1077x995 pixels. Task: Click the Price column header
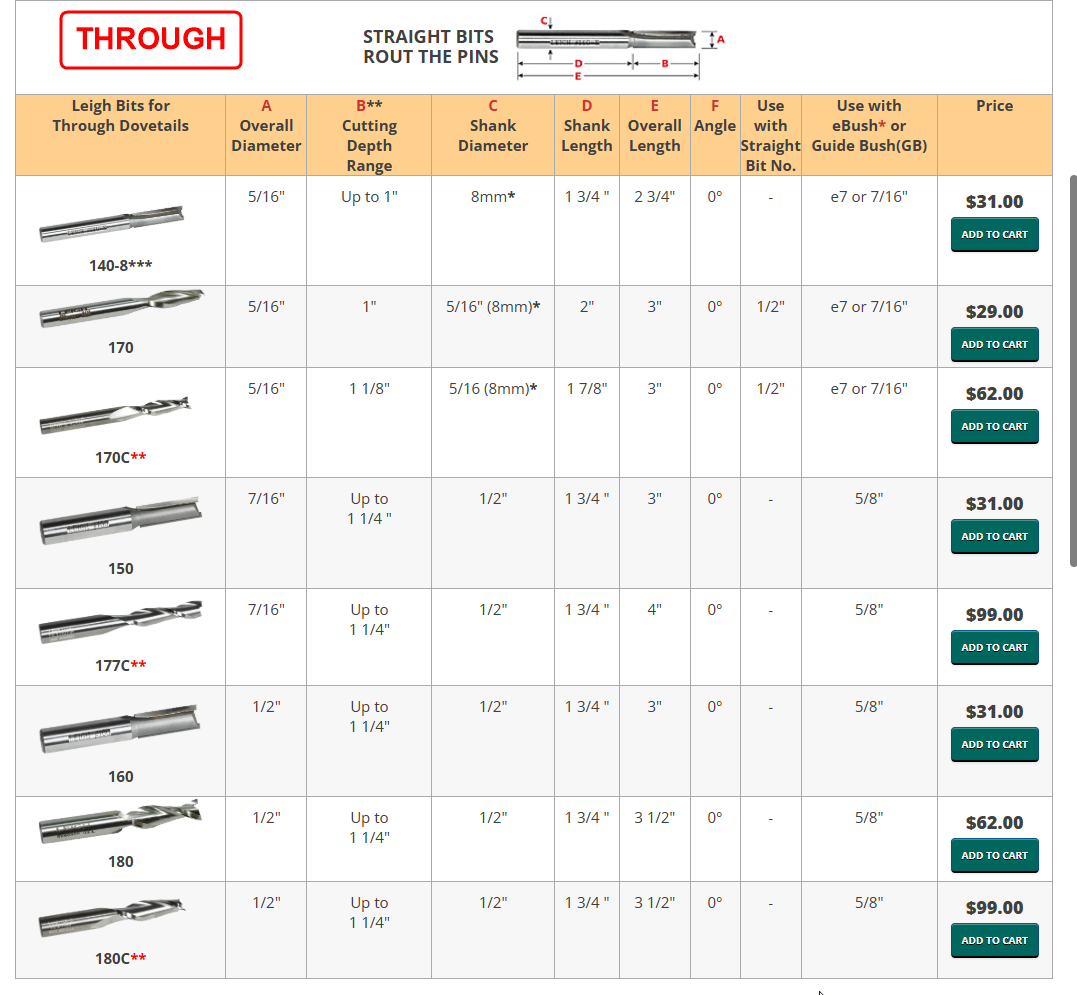[x=994, y=106]
